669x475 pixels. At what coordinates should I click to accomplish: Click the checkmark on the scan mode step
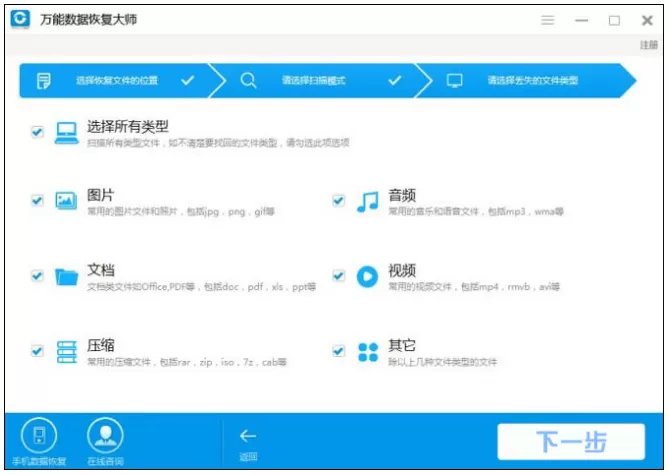[395, 80]
